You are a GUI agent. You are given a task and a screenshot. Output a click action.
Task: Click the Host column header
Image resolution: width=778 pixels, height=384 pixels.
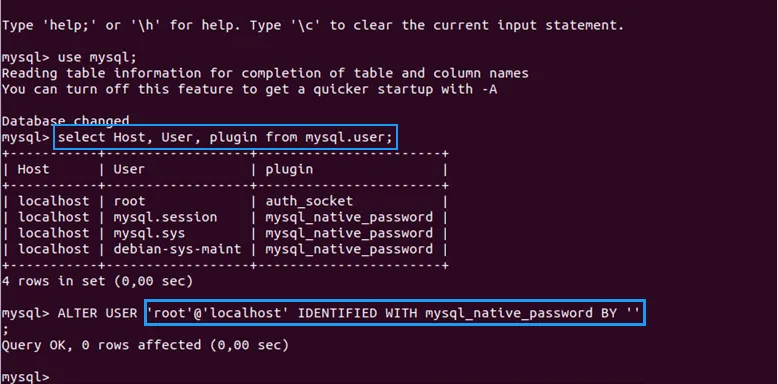33,169
